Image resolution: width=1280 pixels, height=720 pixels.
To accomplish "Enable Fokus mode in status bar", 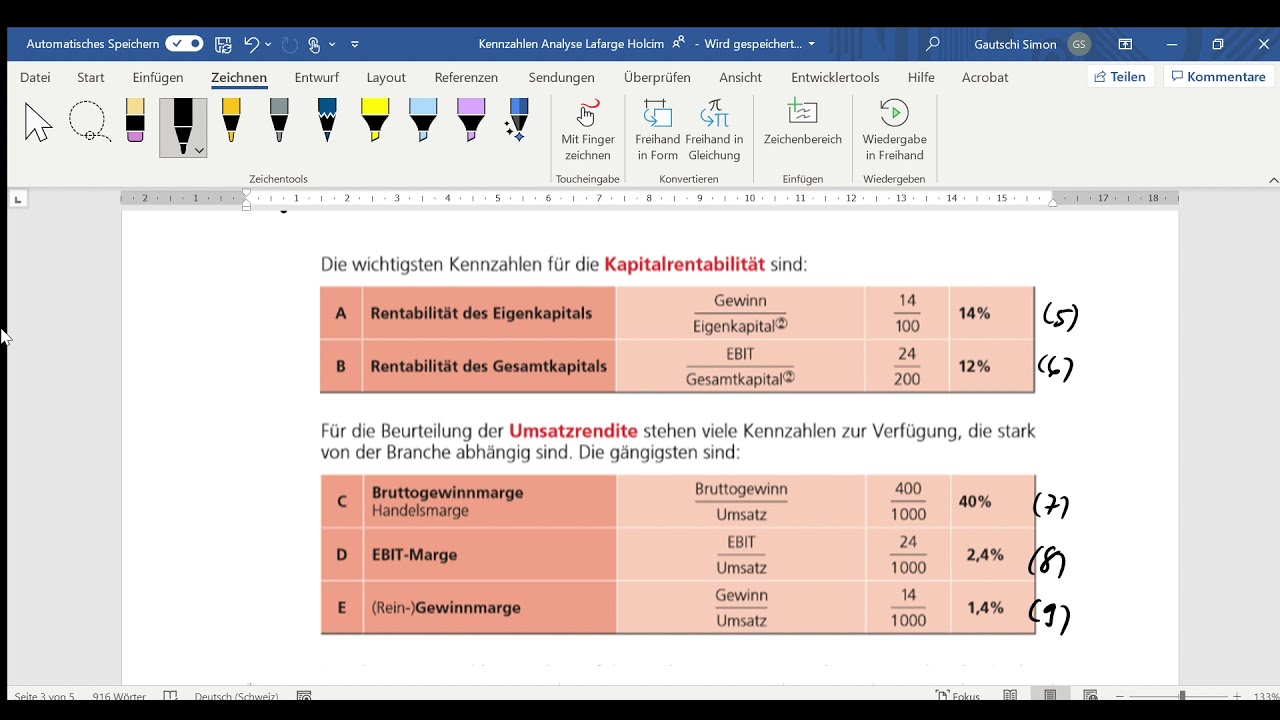I will coord(957,696).
